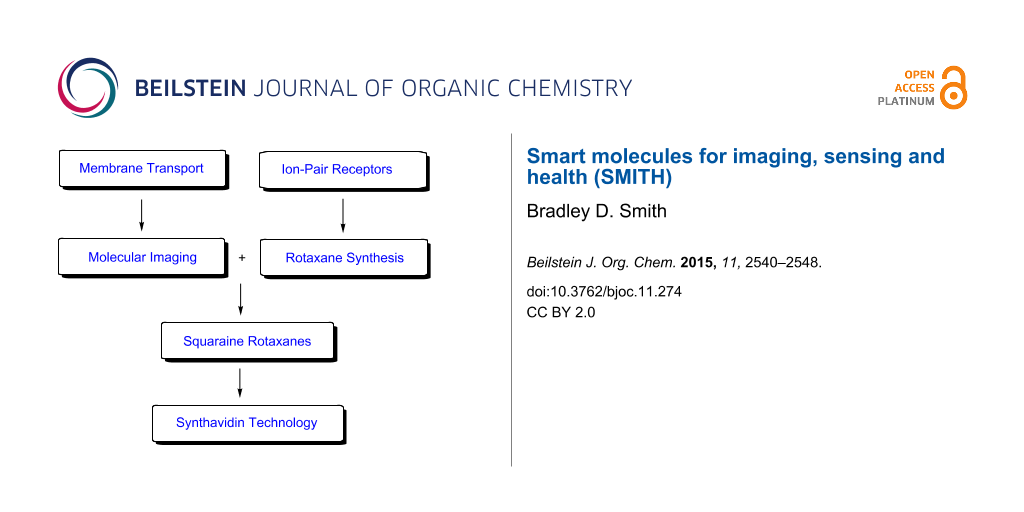Click the arrow below Membrane Transport
This screenshot has height=512, width=1024.
141,212
